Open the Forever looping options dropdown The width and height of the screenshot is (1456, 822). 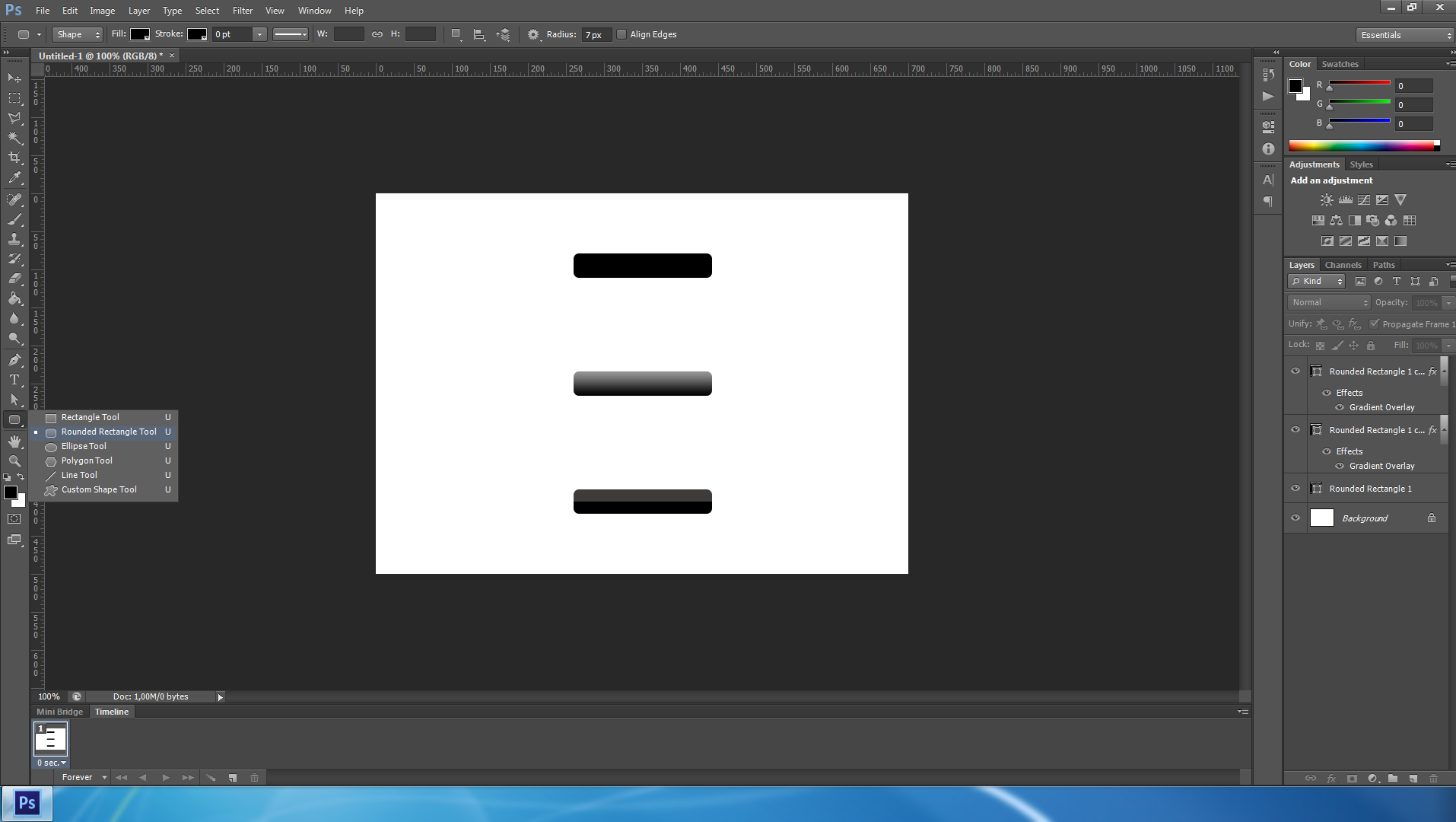point(84,777)
